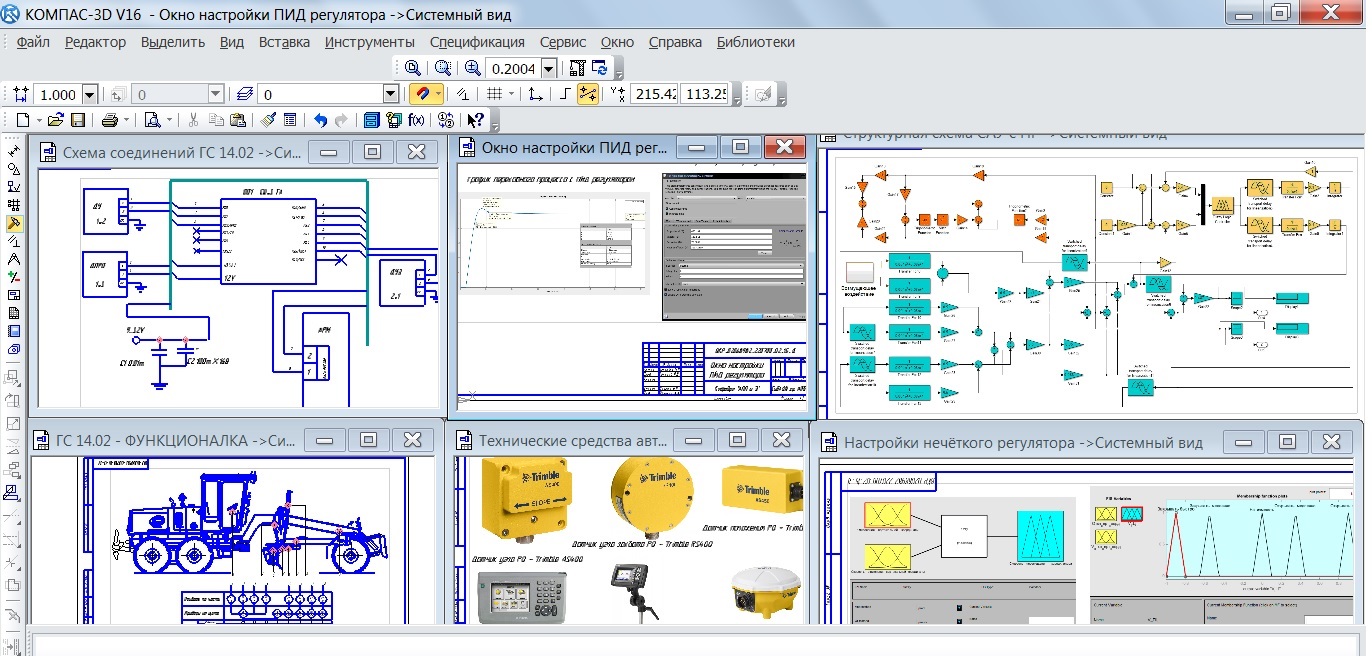Close the Окно настройки ПИД window
Image resolution: width=1372 pixels, height=656 pixels.
click(785, 147)
